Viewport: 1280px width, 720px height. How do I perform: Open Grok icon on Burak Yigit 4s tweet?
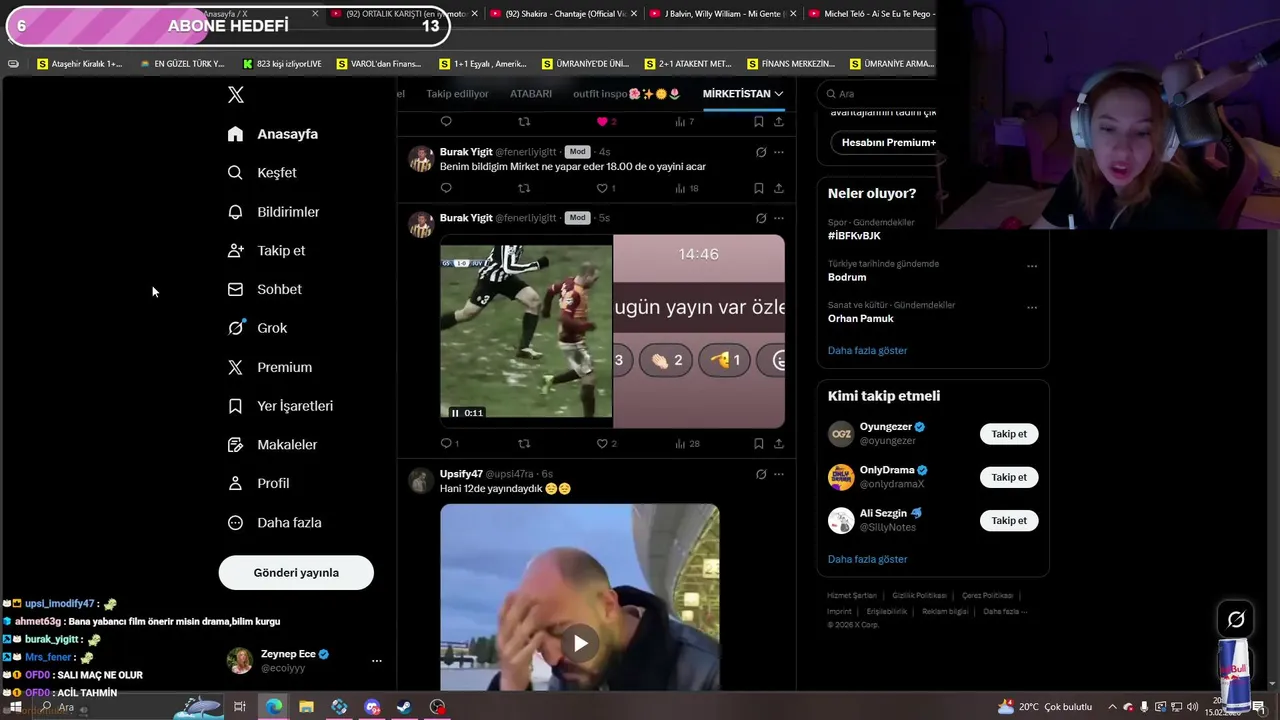[x=761, y=152]
